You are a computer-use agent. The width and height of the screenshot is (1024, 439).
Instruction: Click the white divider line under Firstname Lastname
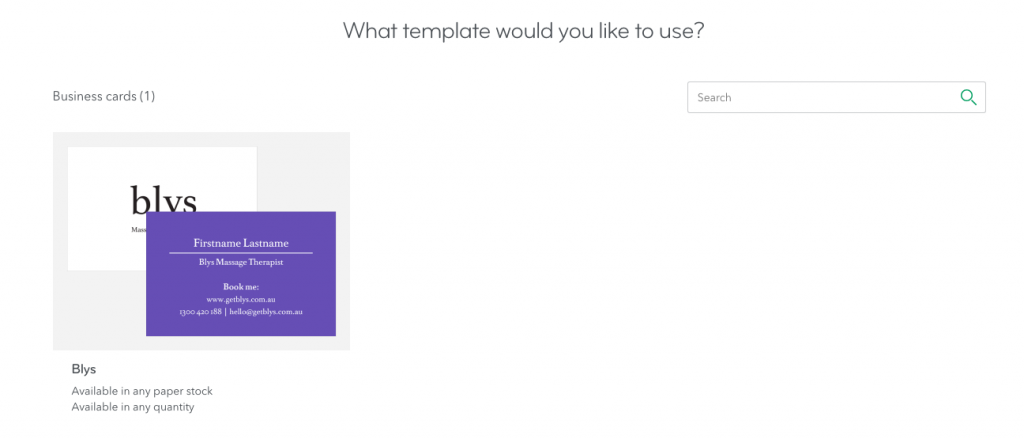click(x=241, y=253)
